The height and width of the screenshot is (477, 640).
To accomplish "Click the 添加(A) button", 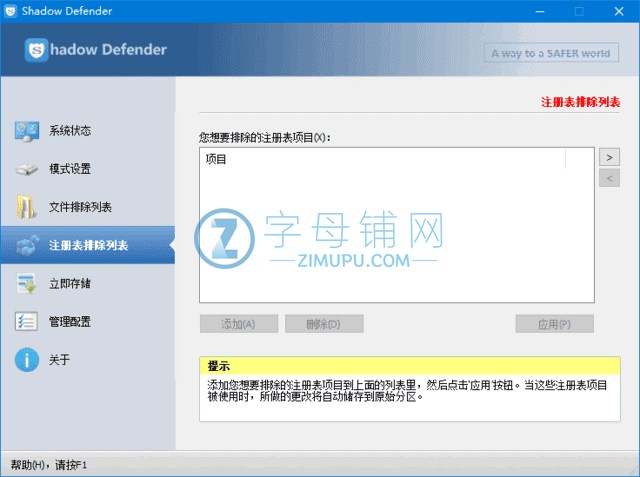I will click(x=239, y=324).
